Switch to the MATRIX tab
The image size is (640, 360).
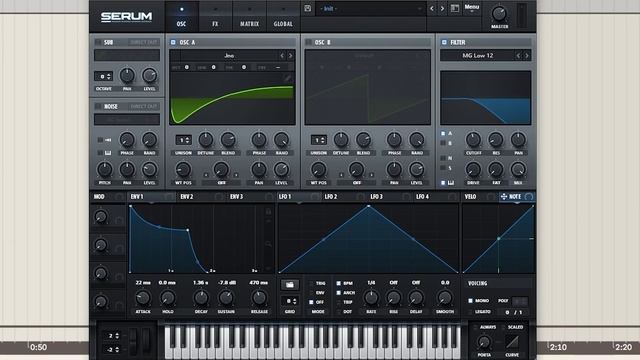[x=249, y=16]
